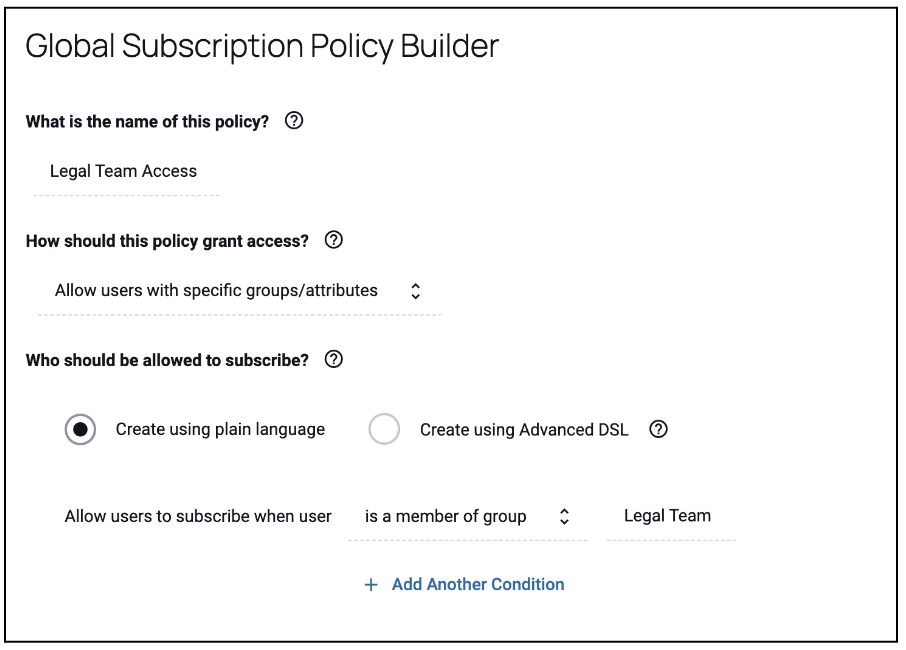Click help icon beside policy name question

point(293,121)
